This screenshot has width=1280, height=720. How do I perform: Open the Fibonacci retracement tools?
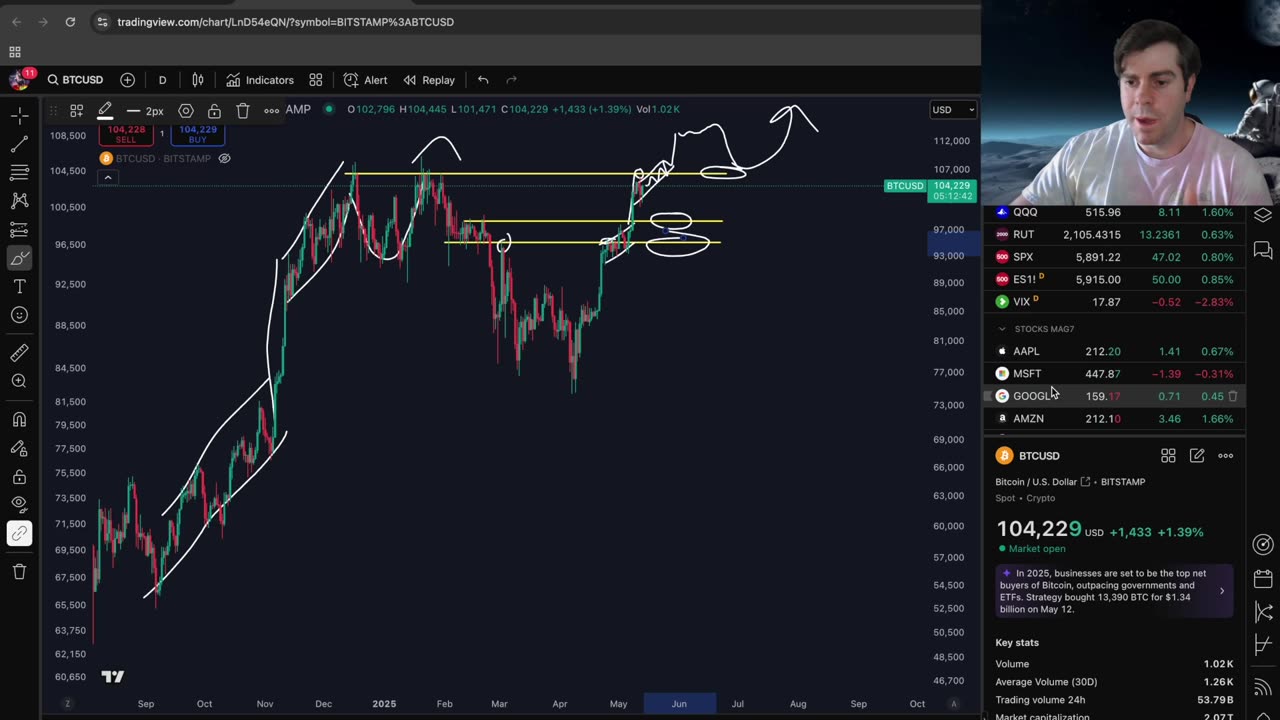tap(19, 173)
